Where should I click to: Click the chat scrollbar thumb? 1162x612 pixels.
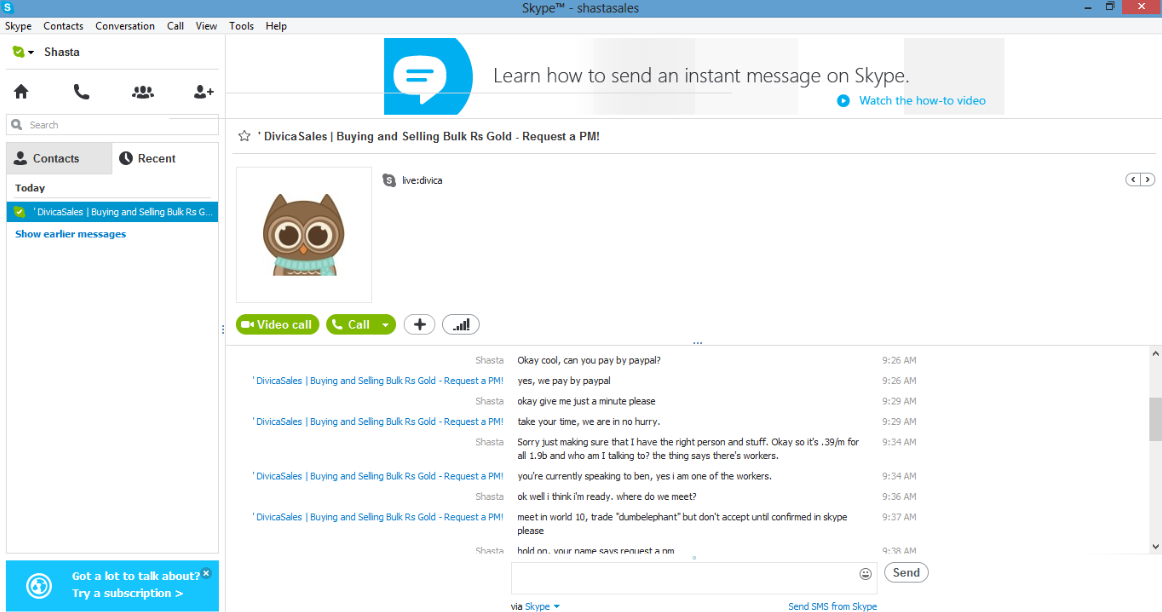1155,419
